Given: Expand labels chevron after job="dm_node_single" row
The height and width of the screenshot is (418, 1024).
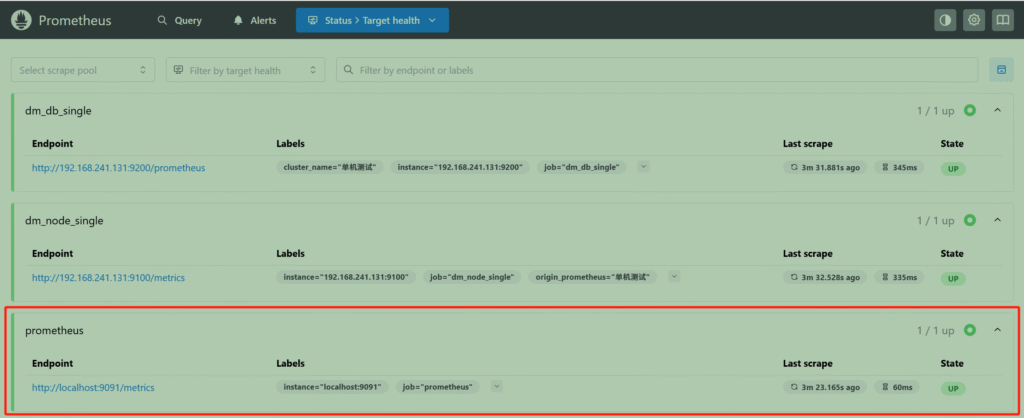Looking at the screenshot, I should click(x=675, y=276).
